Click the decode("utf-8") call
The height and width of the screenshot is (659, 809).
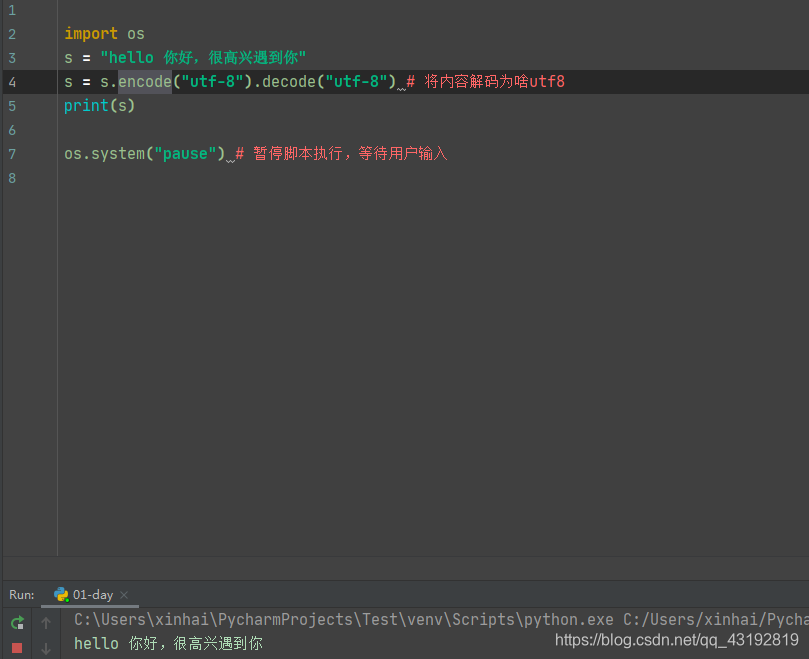coord(329,82)
